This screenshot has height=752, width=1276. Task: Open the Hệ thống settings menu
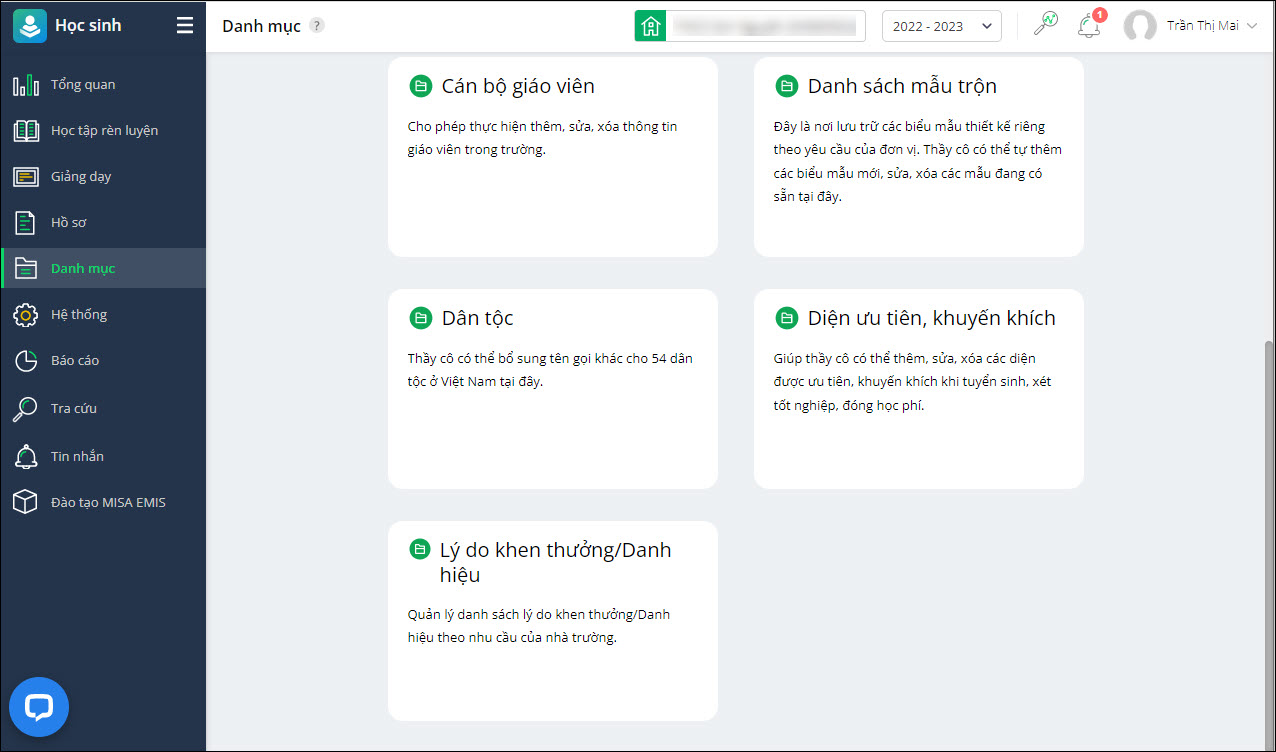pyautogui.click(x=79, y=315)
